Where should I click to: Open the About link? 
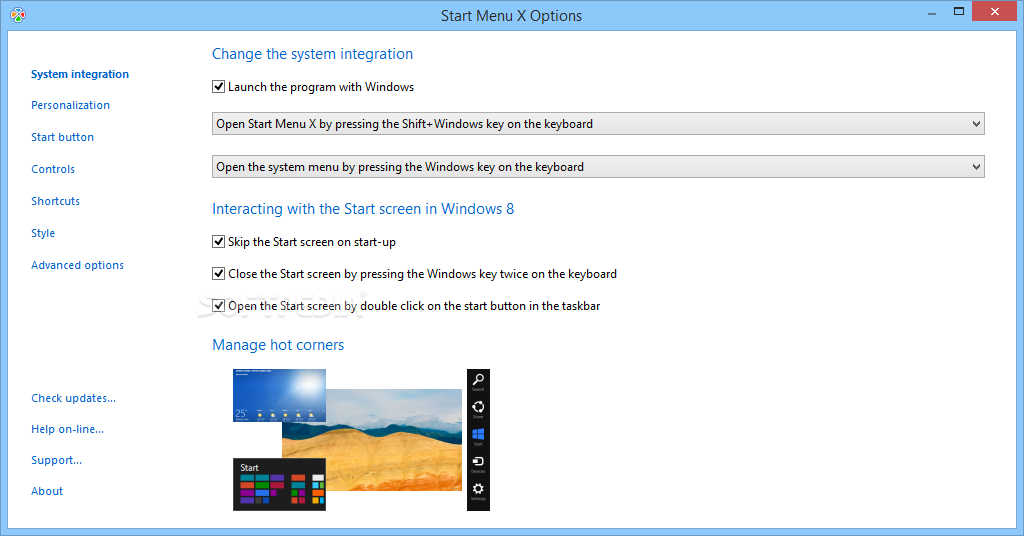(47, 491)
